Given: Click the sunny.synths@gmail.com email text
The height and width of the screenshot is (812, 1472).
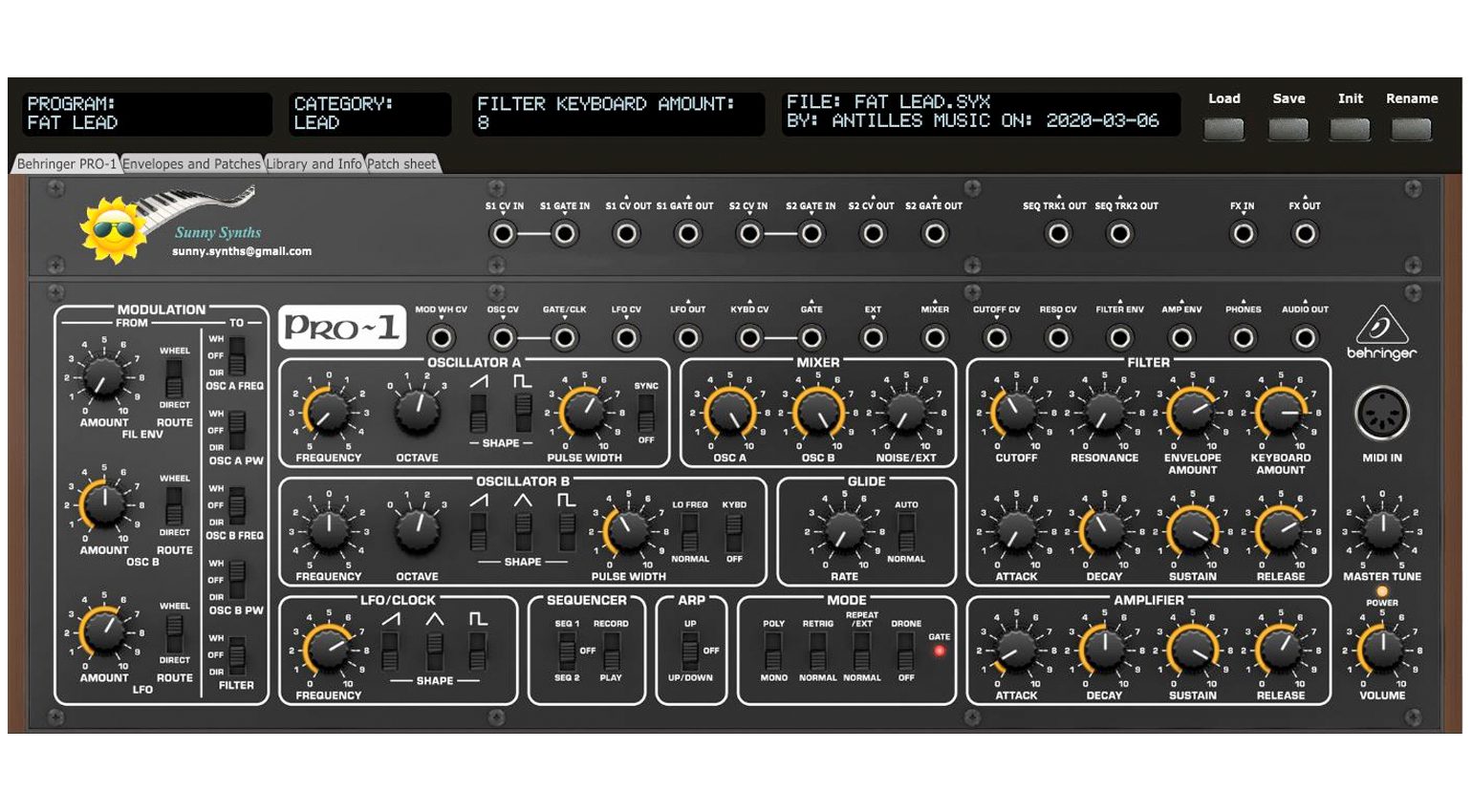Looking at the screenshot, I should tap(242, 252).
